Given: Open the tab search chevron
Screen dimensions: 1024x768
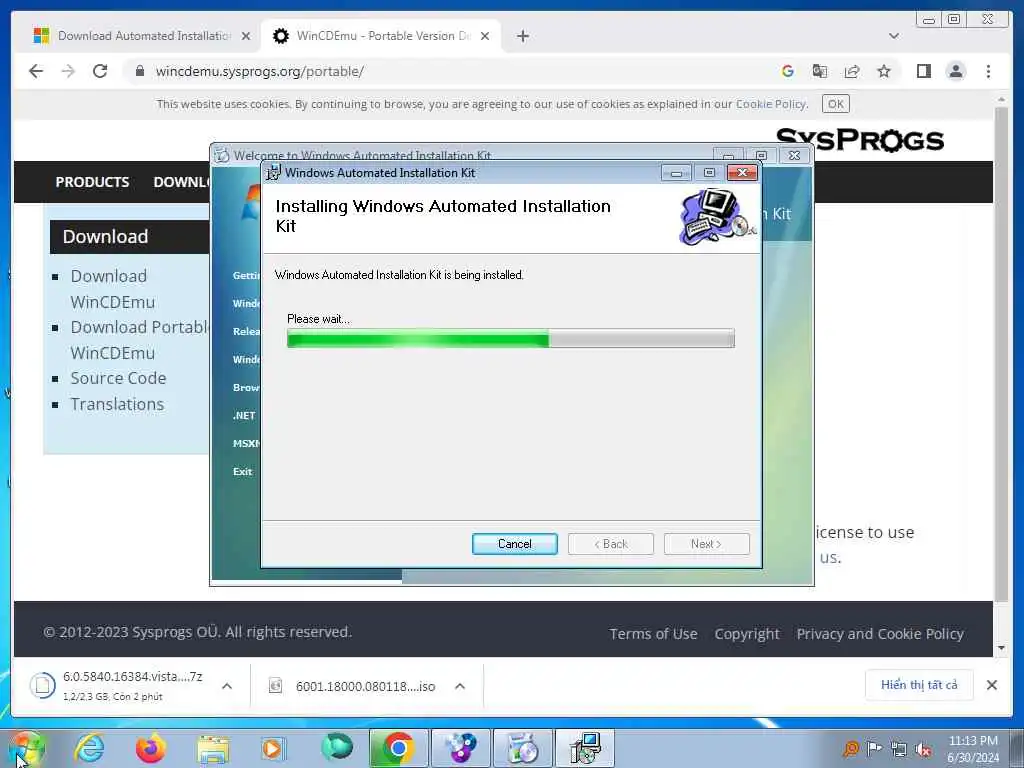Looking at the screenshot, I should click(893, 36).
